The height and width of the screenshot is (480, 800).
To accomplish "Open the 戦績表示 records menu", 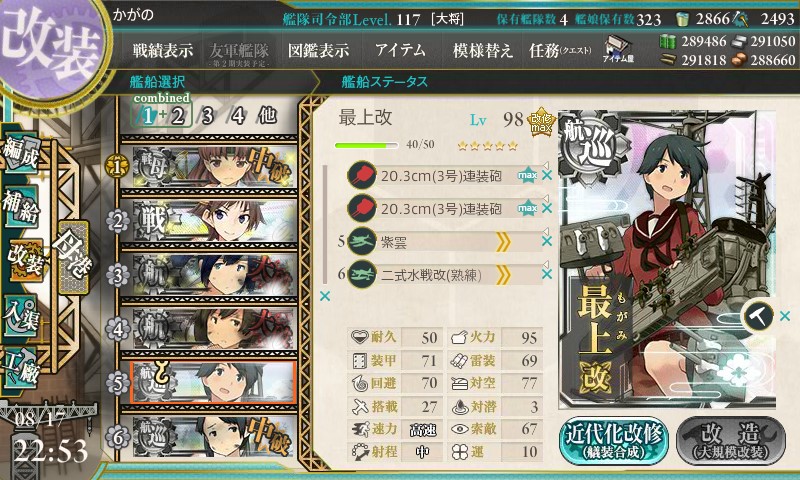I will click(x=163, y=50).
